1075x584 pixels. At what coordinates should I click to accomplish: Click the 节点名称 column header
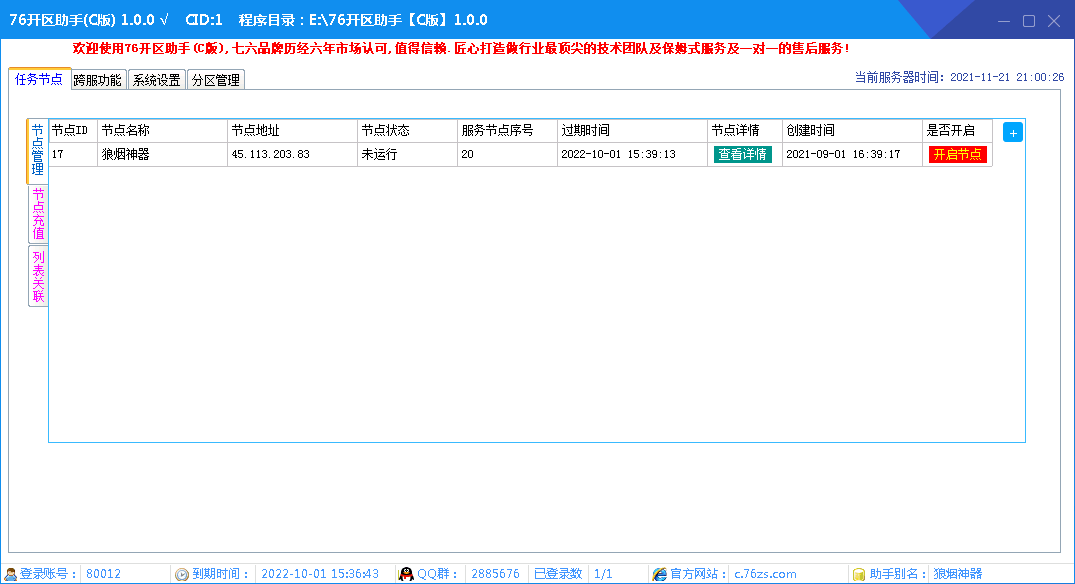pyautogui.click(x=125, y=131)
